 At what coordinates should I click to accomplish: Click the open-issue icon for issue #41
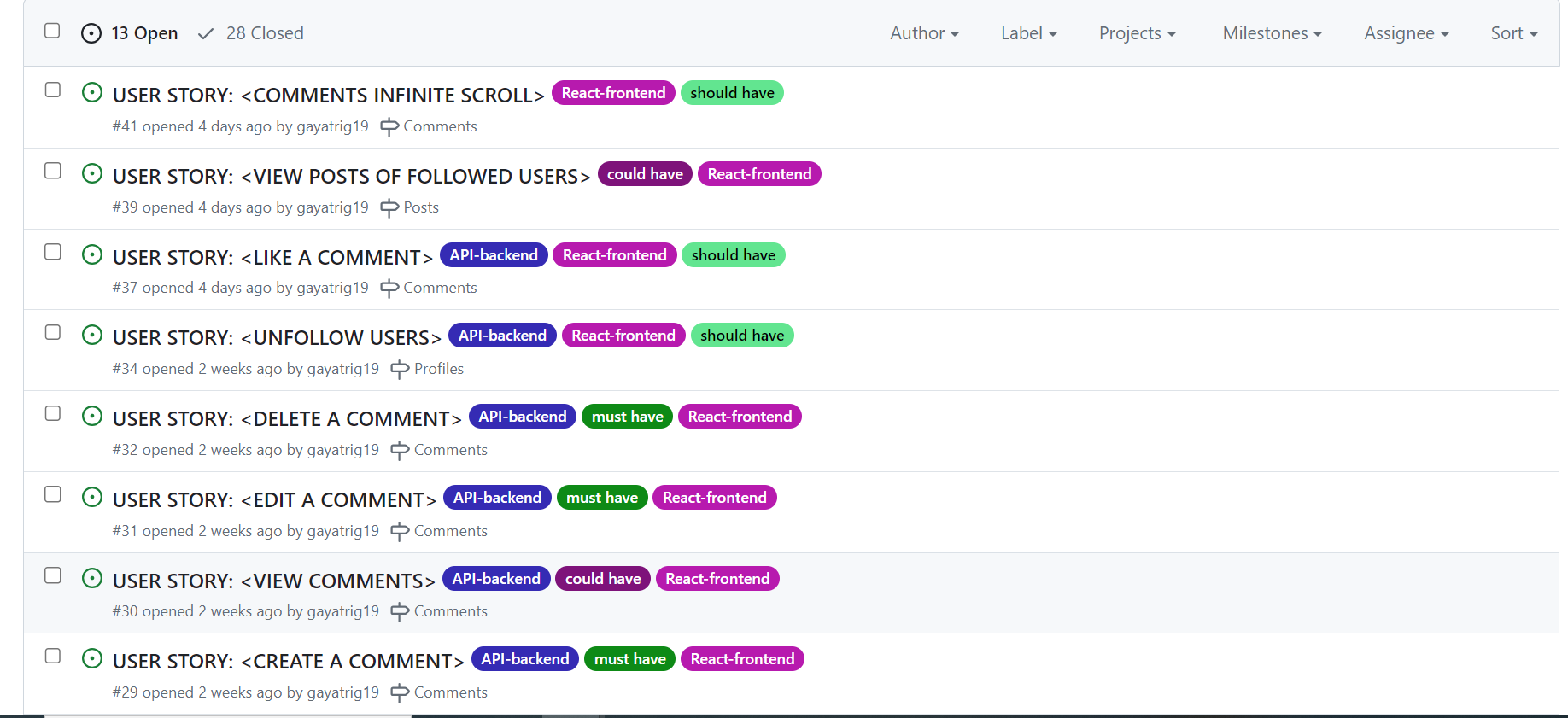pyautogui.click(x=92, y=92)
